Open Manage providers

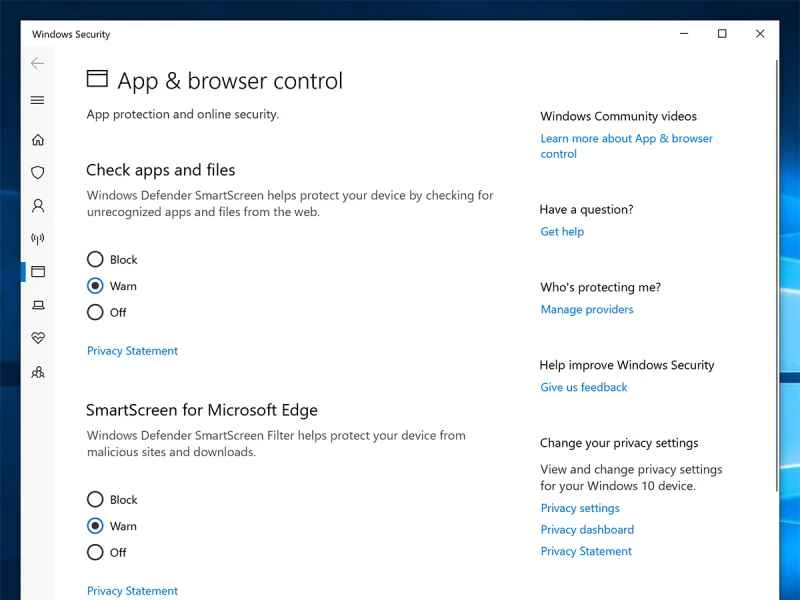pyautogui.click(x=586, y=309)
